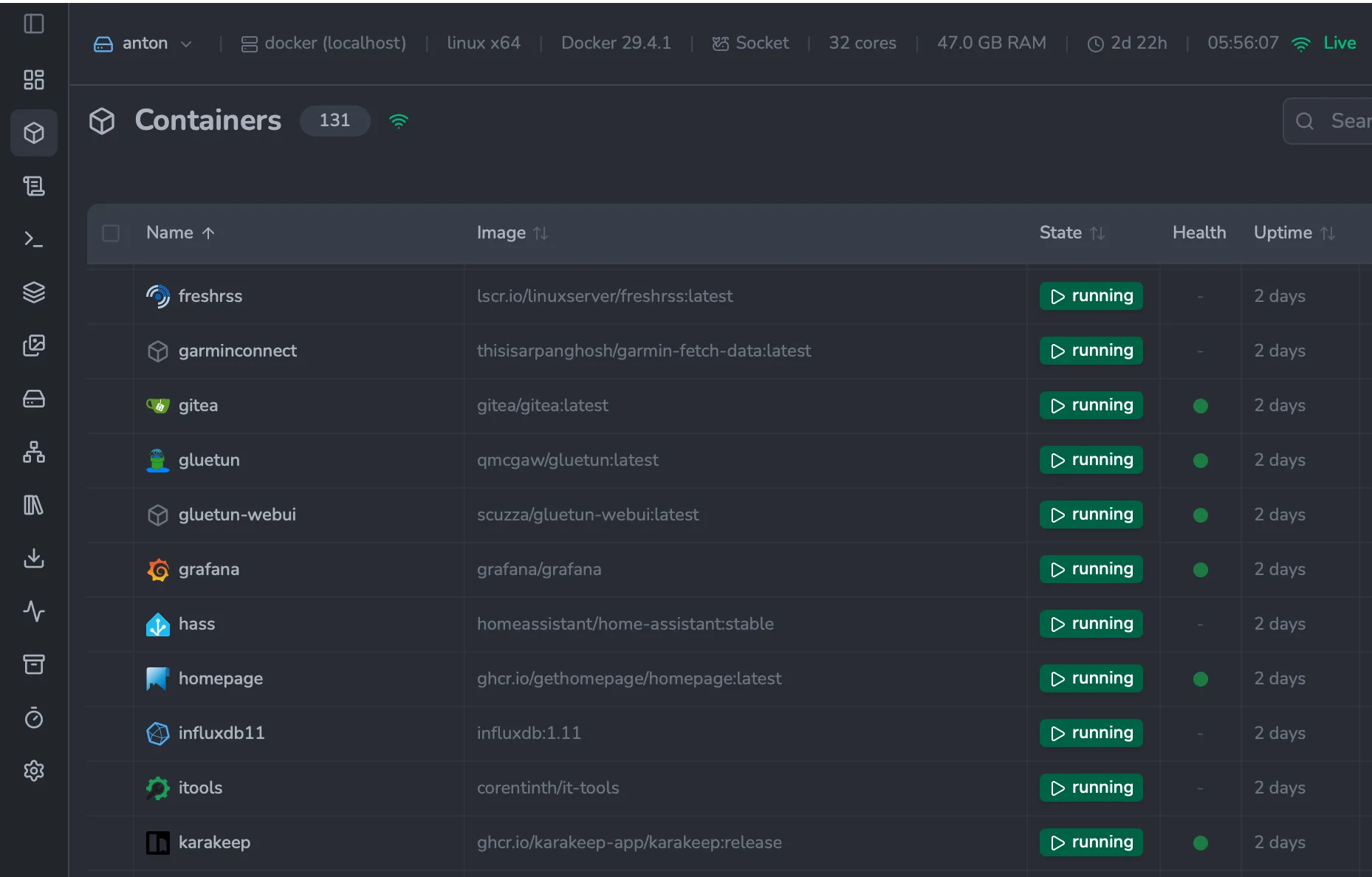Open the anton environment dropdown
1372x877 pixels.
tap(143, 44)
